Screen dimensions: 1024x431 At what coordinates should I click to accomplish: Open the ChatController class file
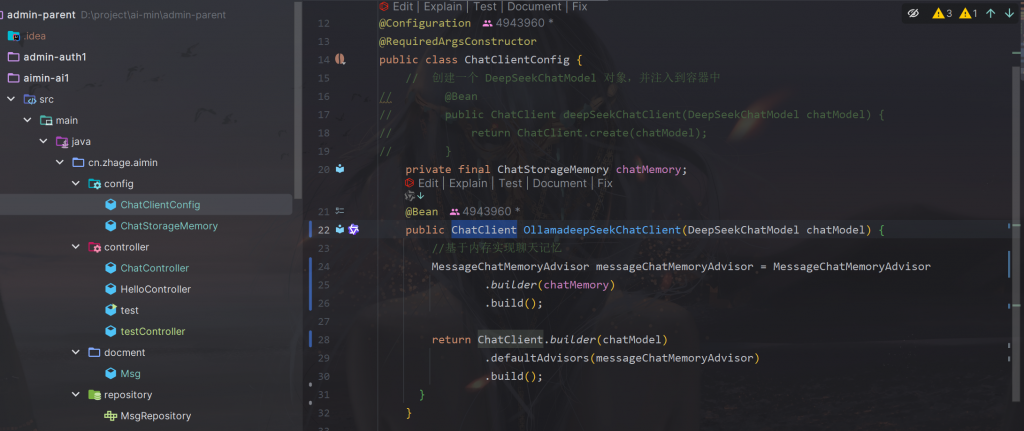[154, 268]
